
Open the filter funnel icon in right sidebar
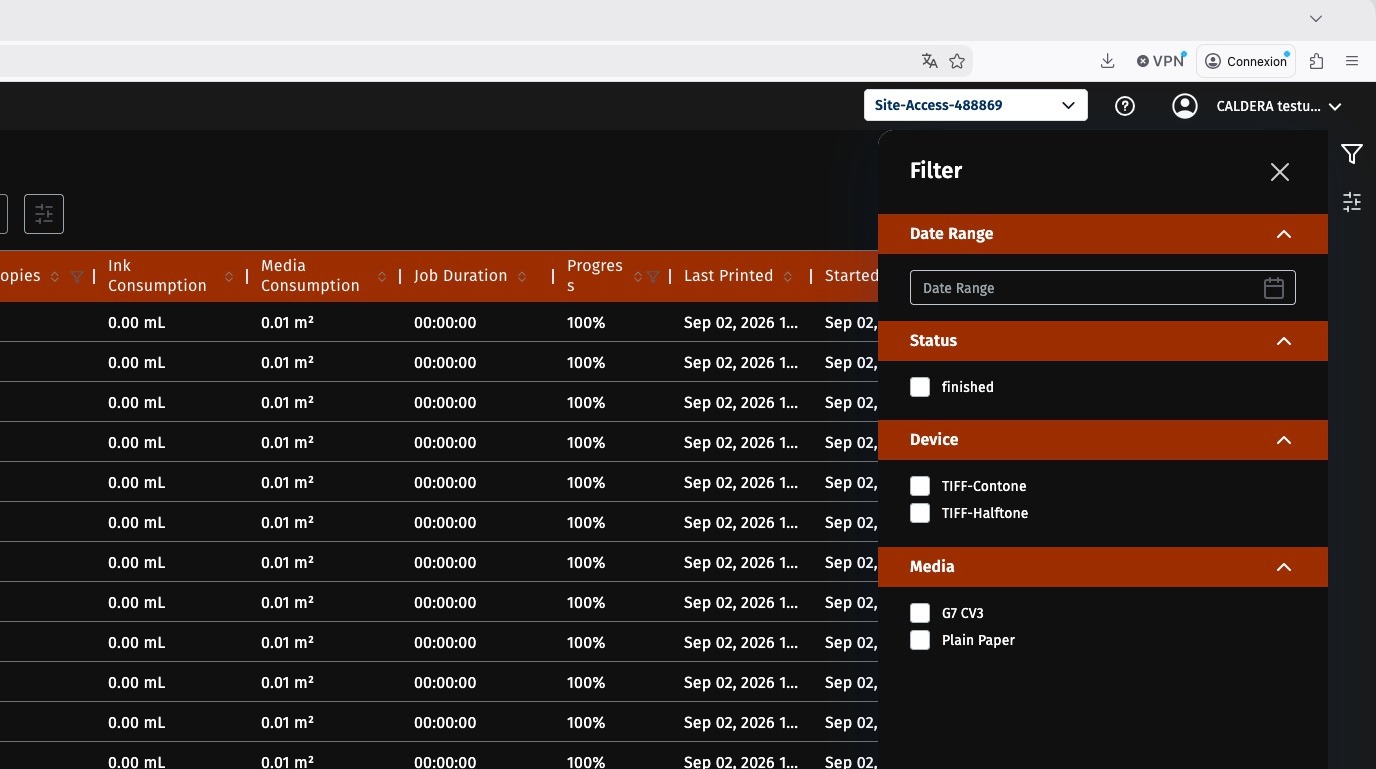tap(1352, 154)
